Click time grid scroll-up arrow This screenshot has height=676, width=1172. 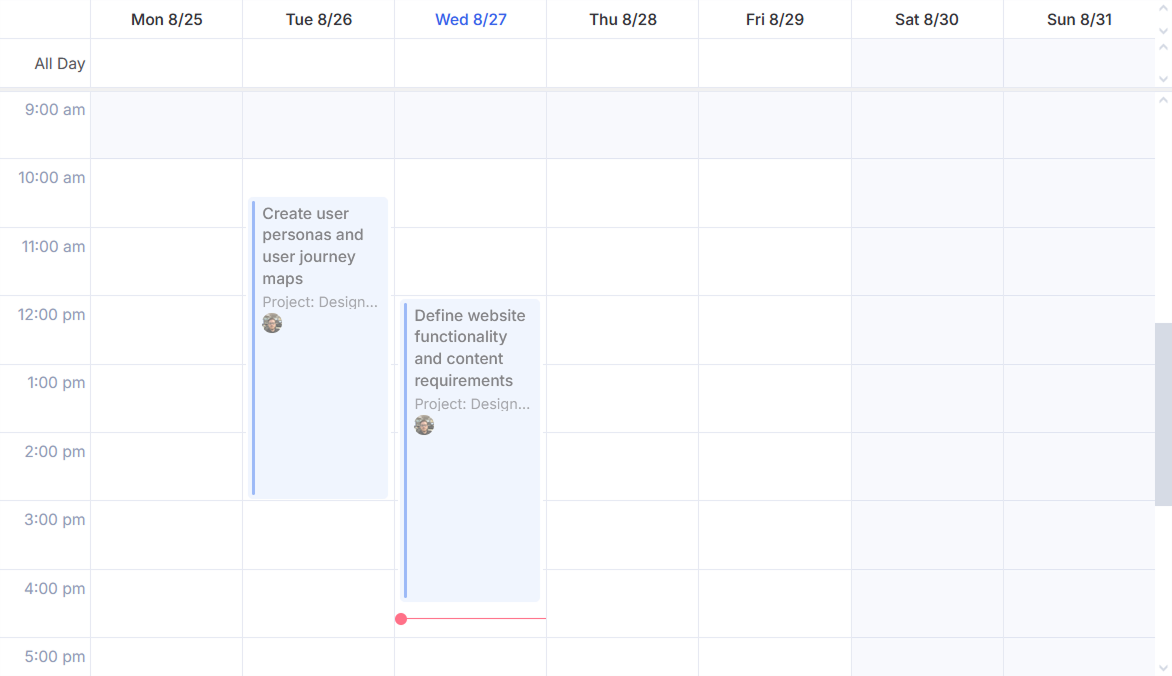point(1163,100)
